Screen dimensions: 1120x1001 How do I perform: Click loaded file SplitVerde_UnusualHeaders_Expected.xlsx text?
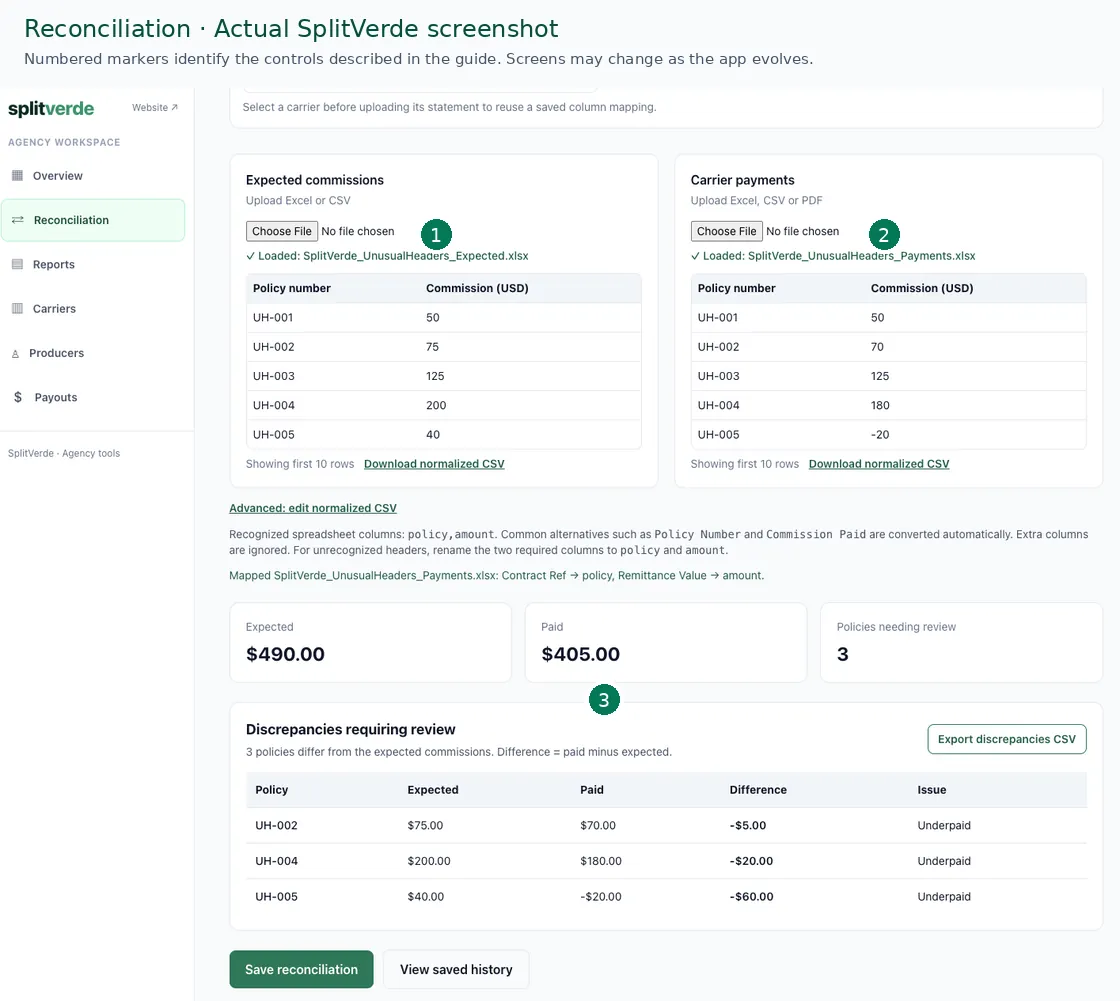(416, 256)
